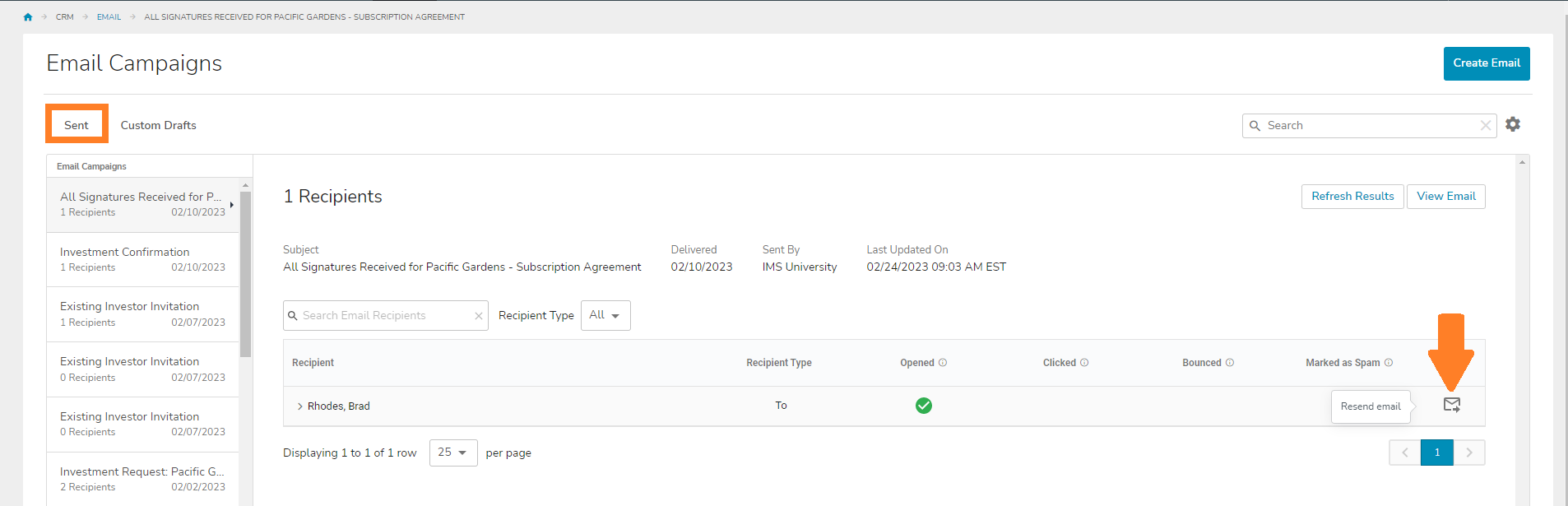Viewport: 1568px width, 506px height.
Task: Clear the top search field
Action: 1485,126
